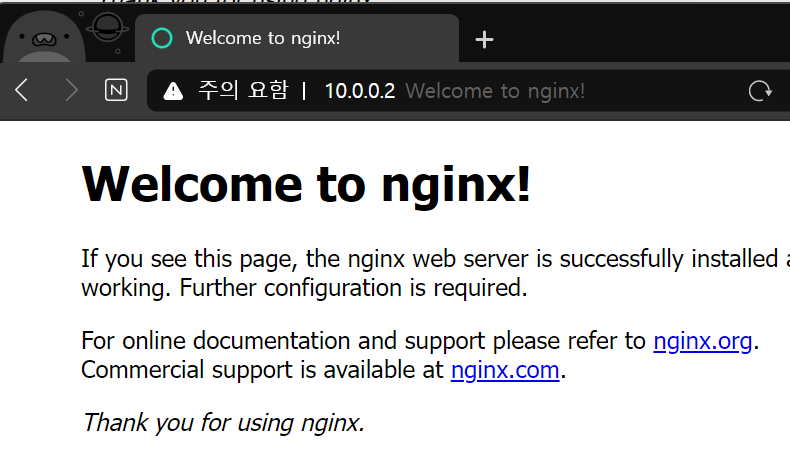
Task: Click the security warning triangle icon
Action: 173,91
